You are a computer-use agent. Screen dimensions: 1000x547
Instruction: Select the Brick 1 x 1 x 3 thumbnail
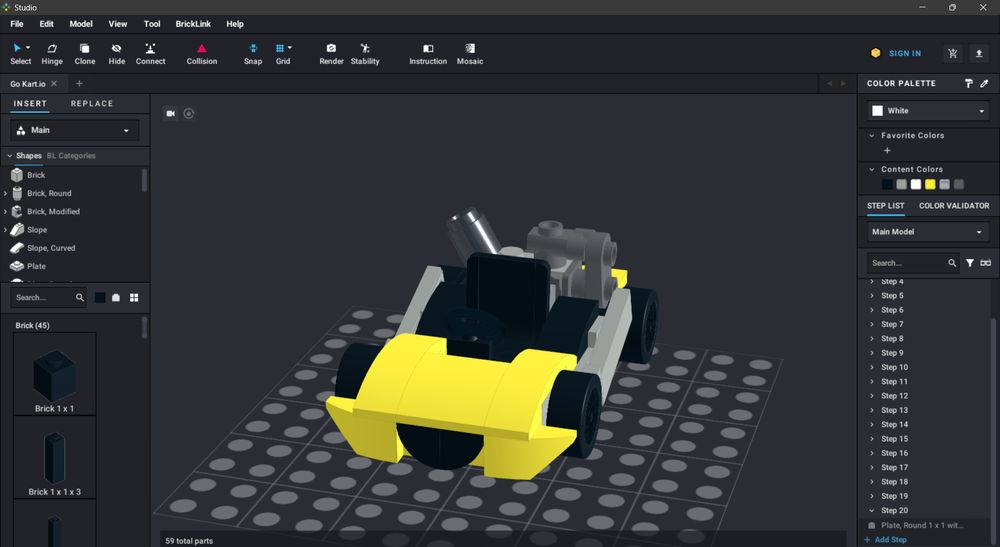click(x=55, y=457)
